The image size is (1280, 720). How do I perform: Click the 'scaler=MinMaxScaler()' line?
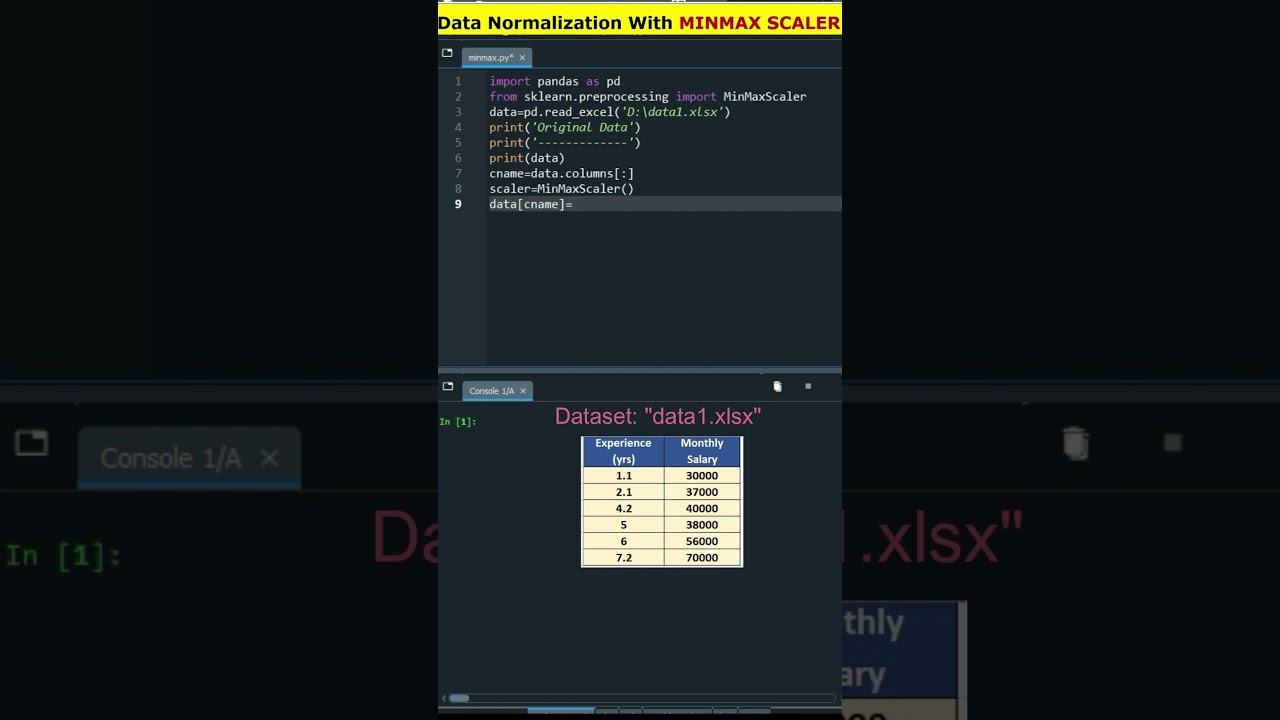click(561, 188)
